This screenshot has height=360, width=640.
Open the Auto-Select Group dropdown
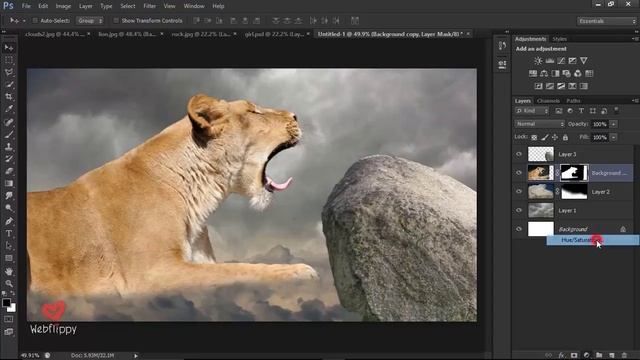[x=90, y=20]
